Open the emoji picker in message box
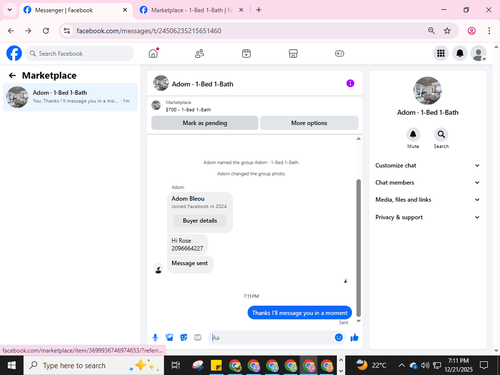 point(339,338)
